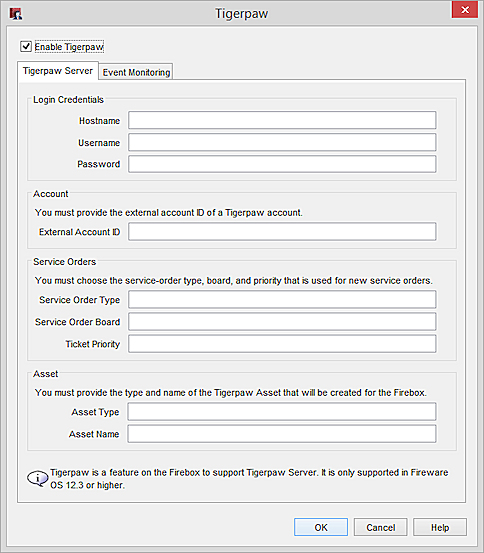Click the Hostname input field
Viewport: 484px width, 553px height.
coord(282,120)
